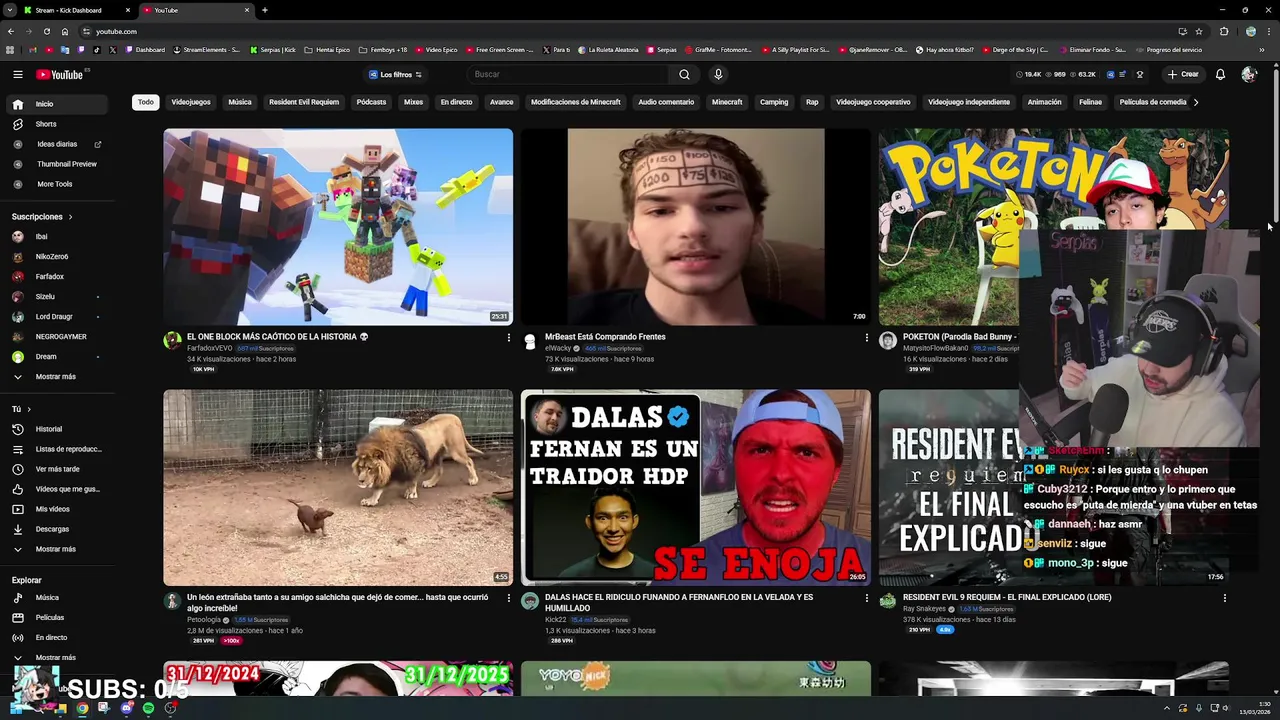Screen dimensions: 1280x720
Task: Click the Crear button
Action: click(1182, 74)
